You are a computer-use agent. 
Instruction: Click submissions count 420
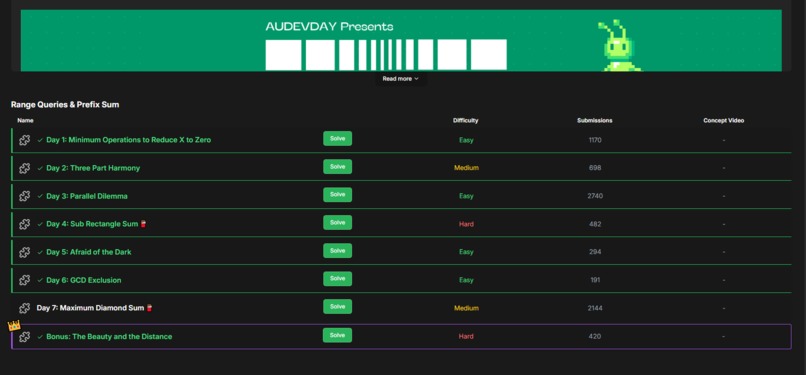point(595,336)
